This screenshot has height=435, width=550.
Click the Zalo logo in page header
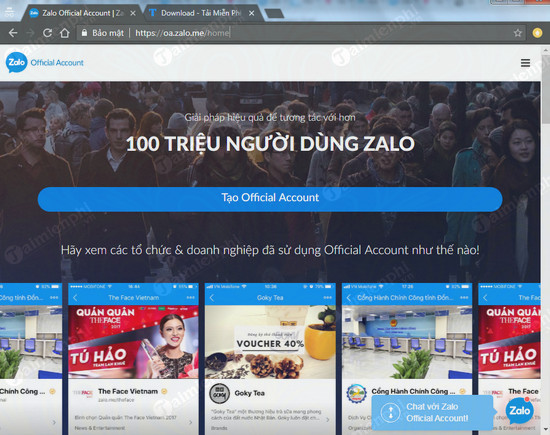tap(16, 62)
